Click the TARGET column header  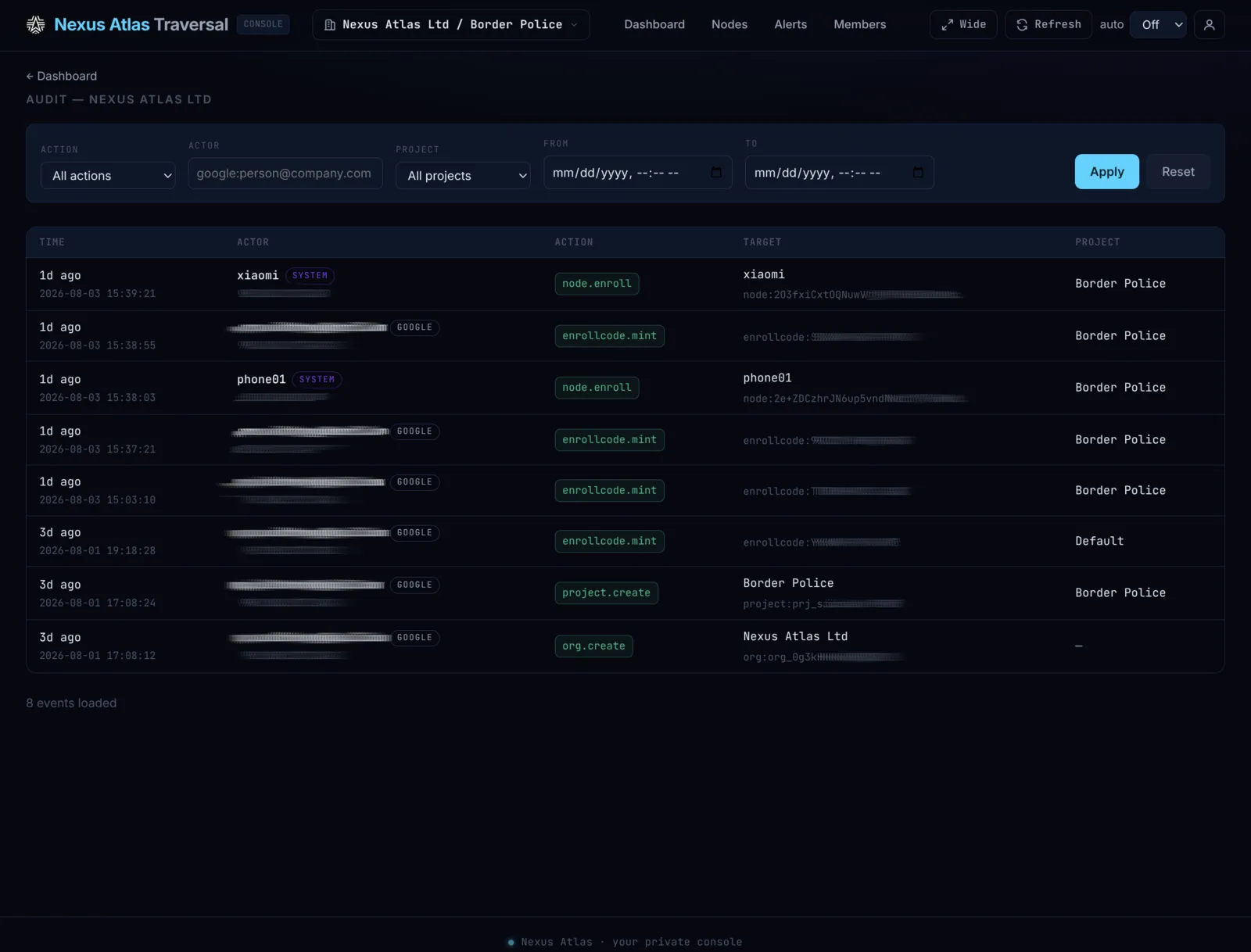coord(762,242)
